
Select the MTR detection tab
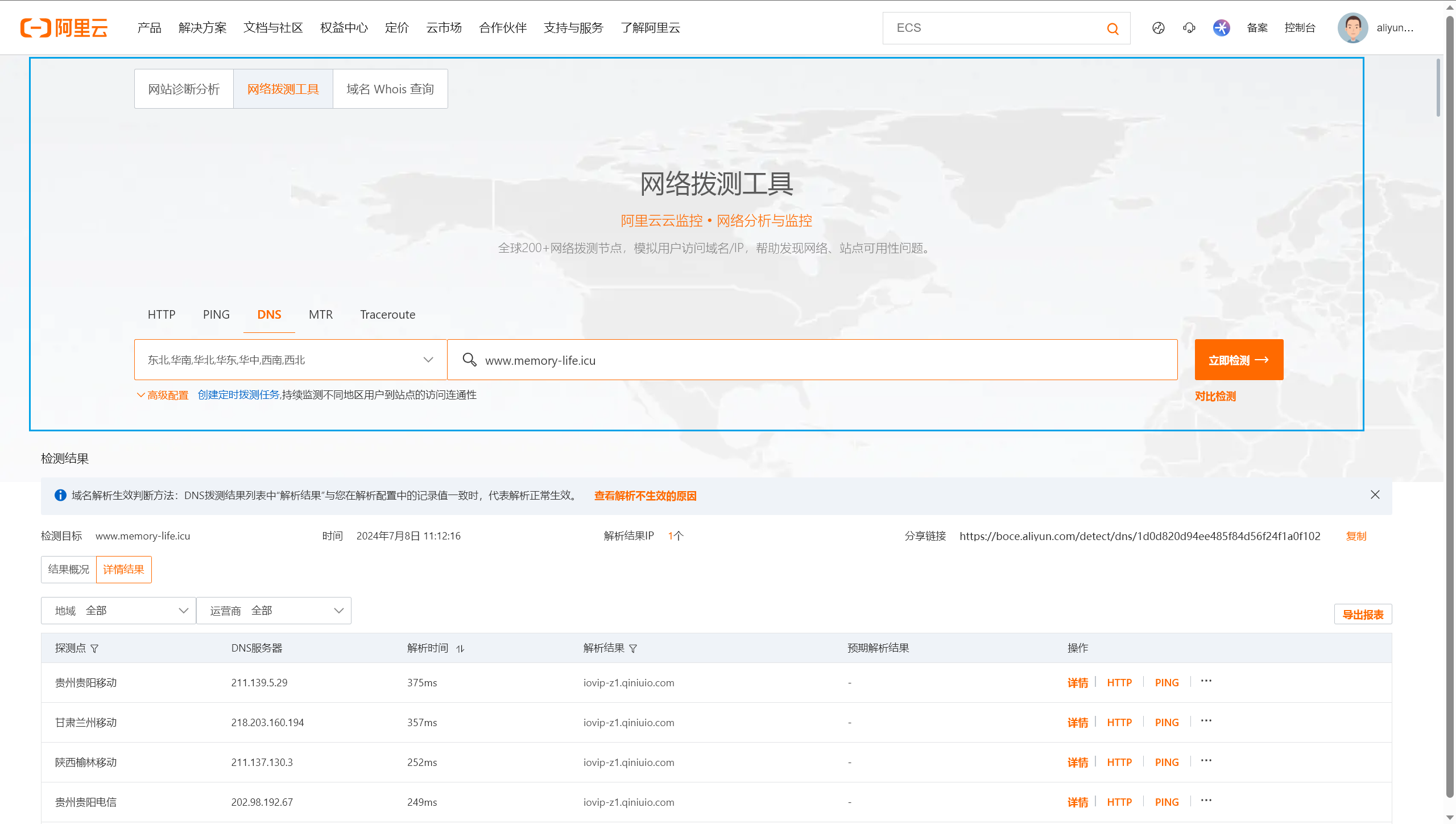point(321,315)
